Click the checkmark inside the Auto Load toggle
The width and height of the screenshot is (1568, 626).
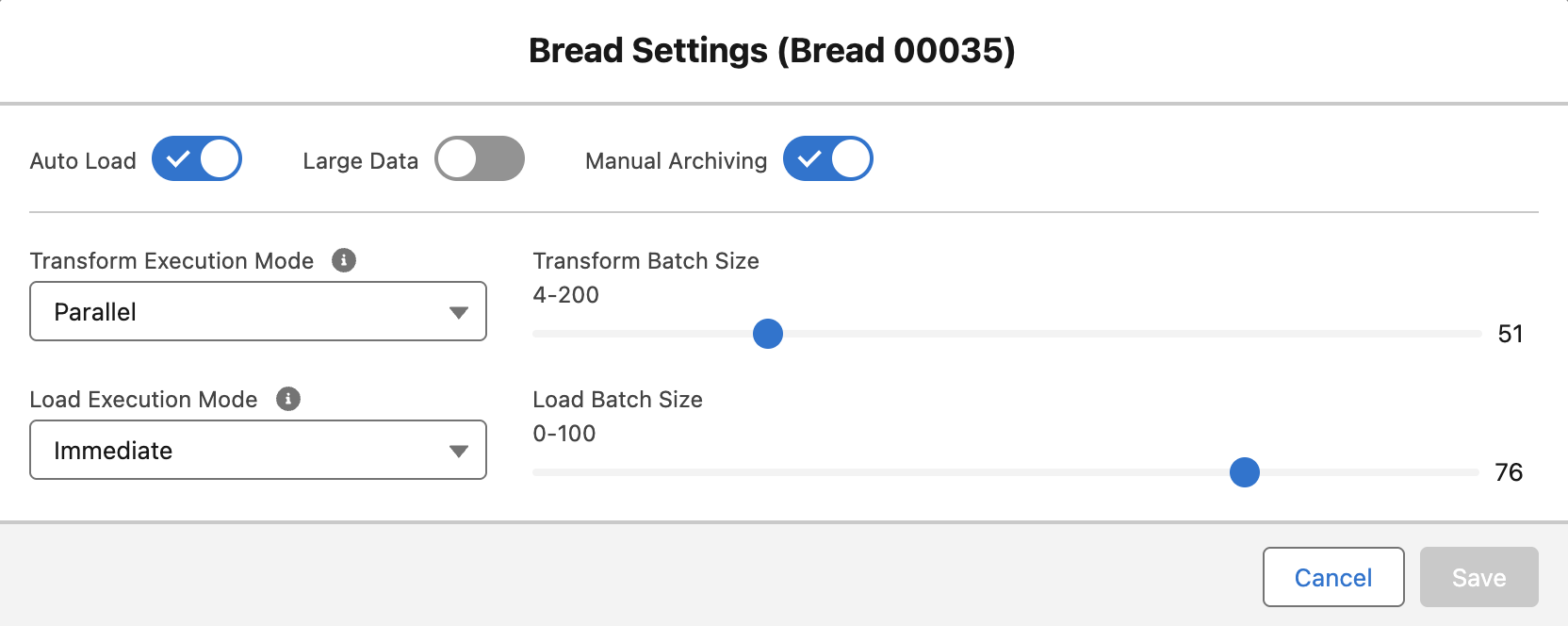click(177, 158)
